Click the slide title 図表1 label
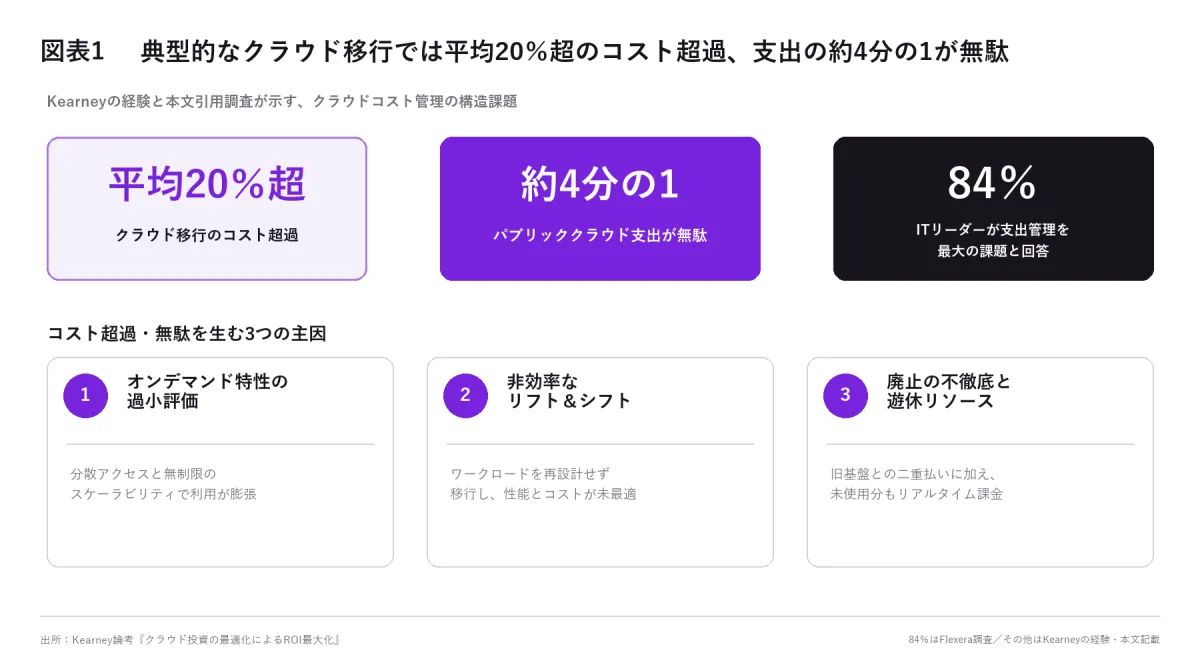The height and width of the screenshot is (667, 1200). pyautogui.click(x=72, y=52)
